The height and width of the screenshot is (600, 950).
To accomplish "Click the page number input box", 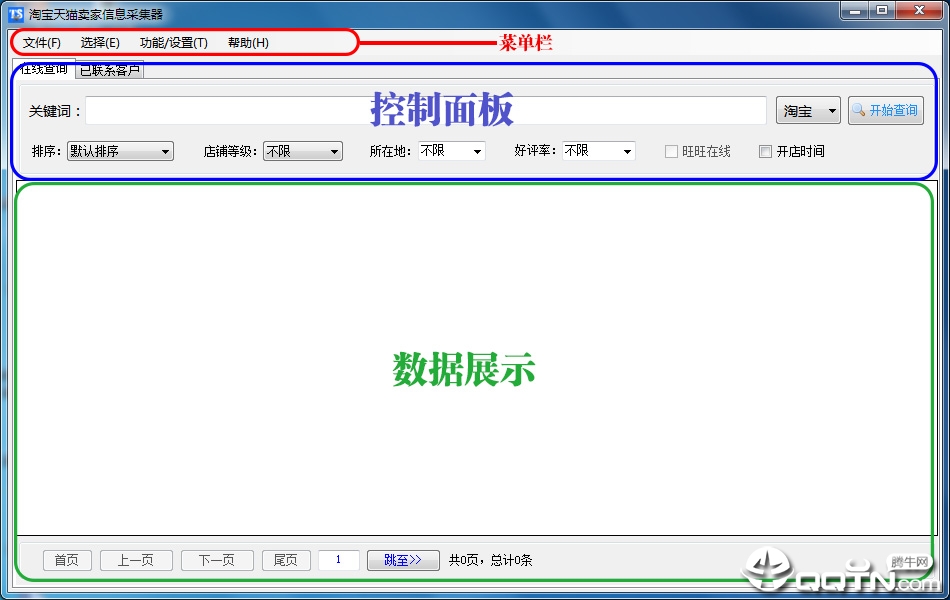I will point(339,560).
